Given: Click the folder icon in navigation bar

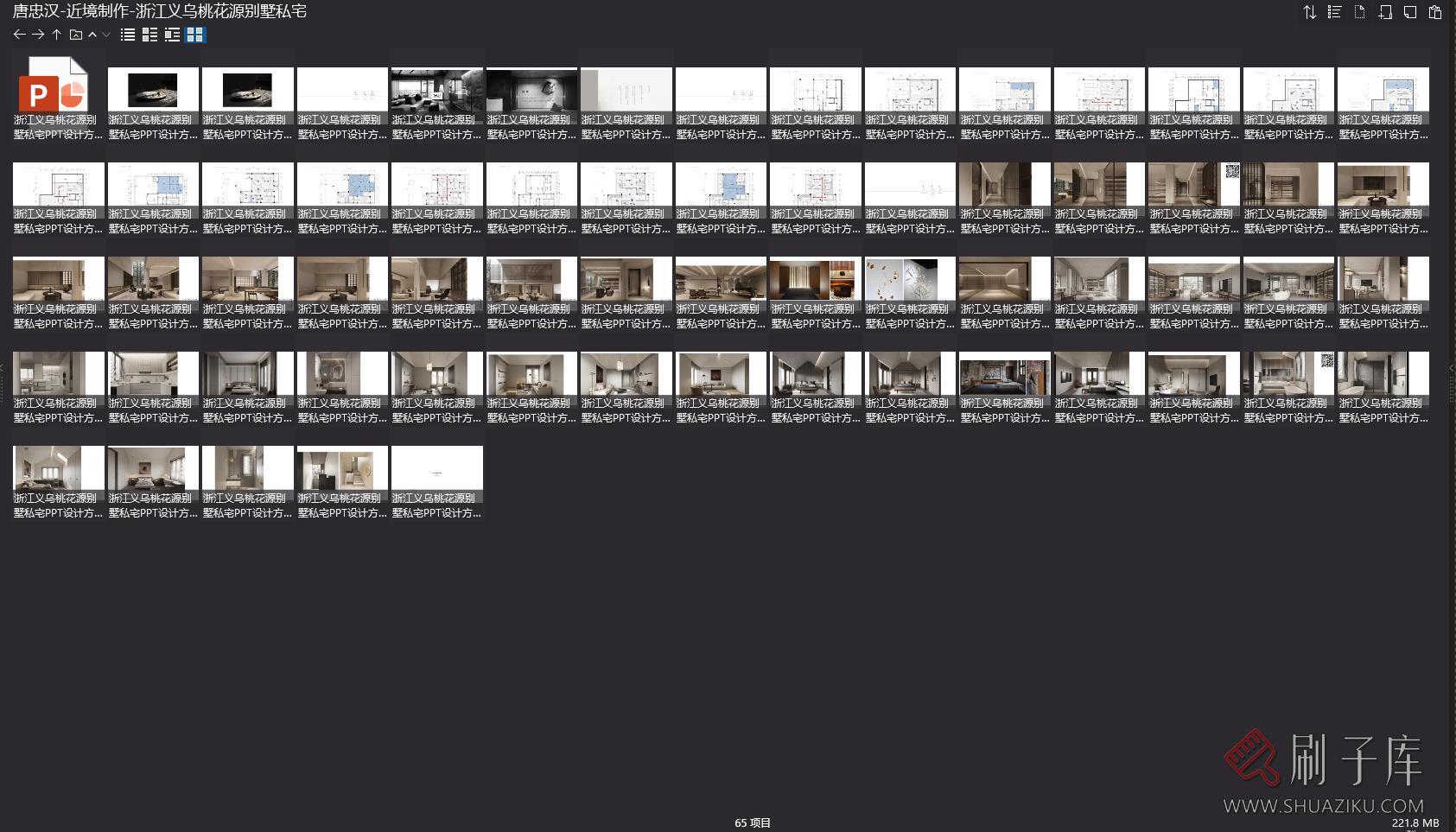Looking at the screenshot, I should (x=75, y=35).
